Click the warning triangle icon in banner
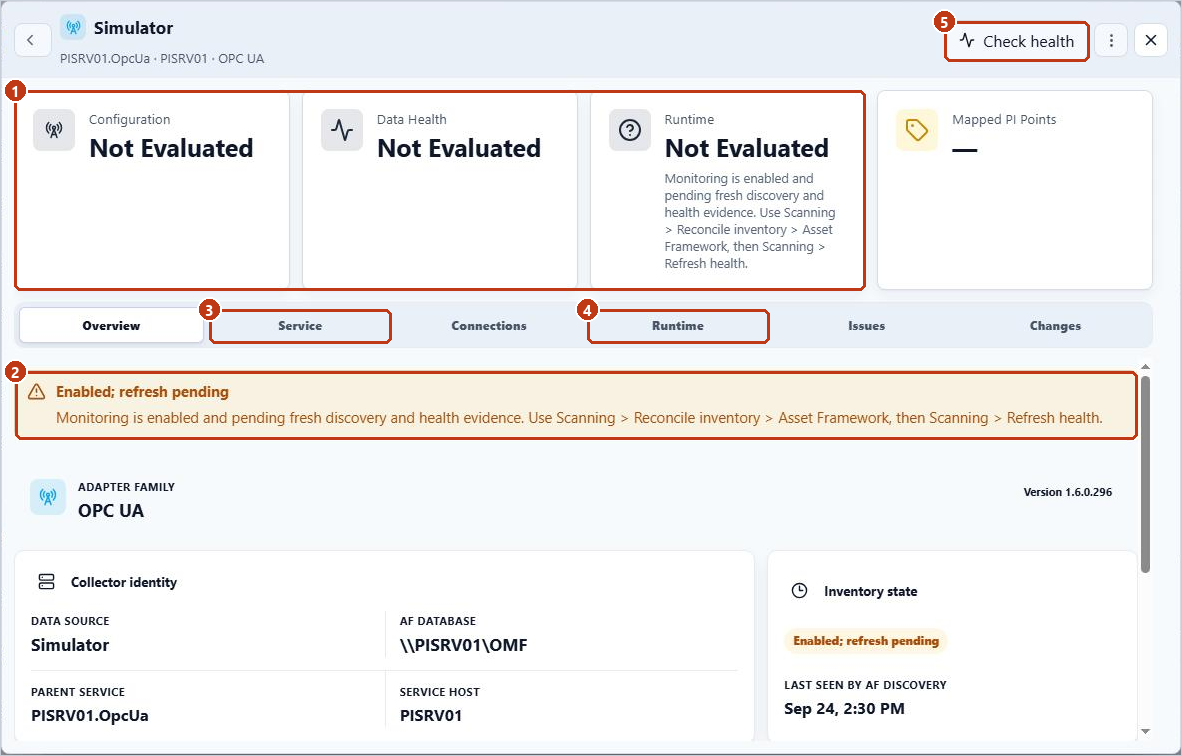The height and width of the screenshot is (756, 1182). [36, 392]
